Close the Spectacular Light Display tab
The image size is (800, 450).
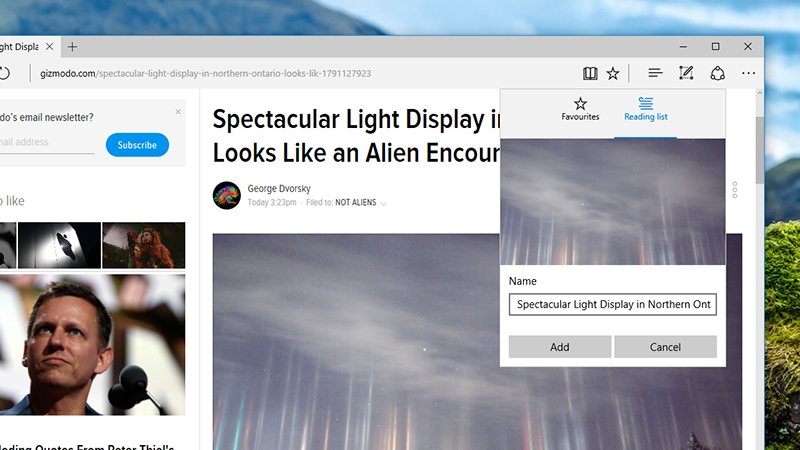pos(49,46)
